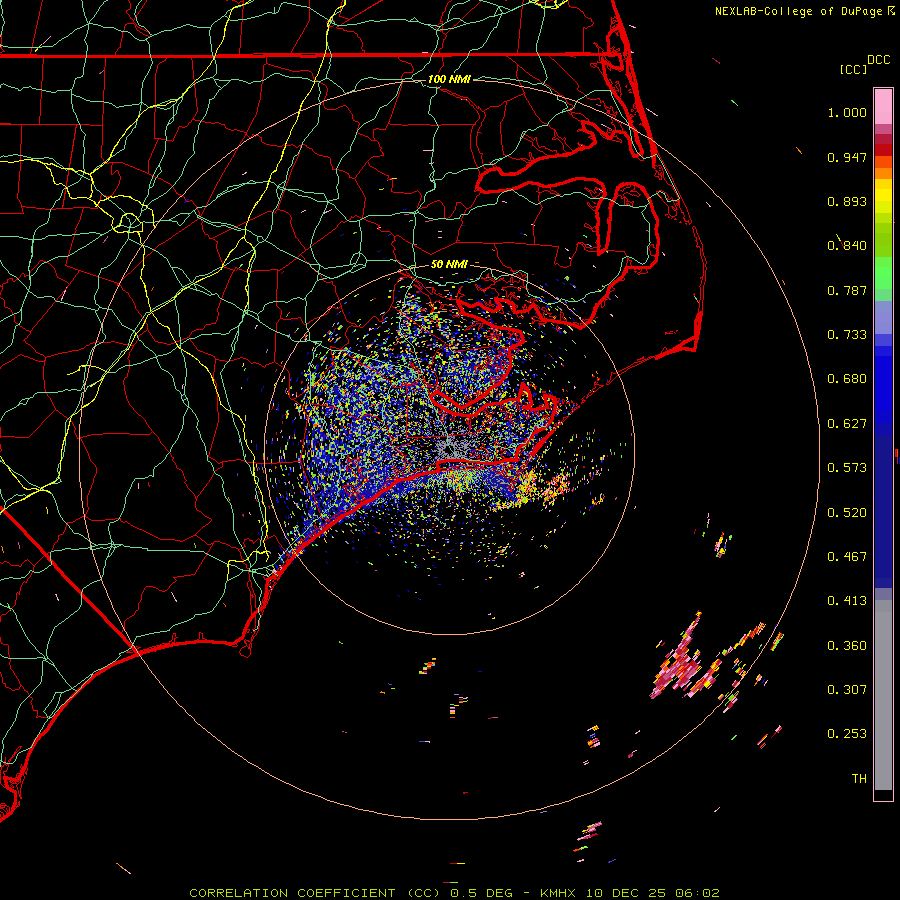This screenshot has width=900, height=900.
Task: Select the 0.253 scale value
Action: [847, 734]
